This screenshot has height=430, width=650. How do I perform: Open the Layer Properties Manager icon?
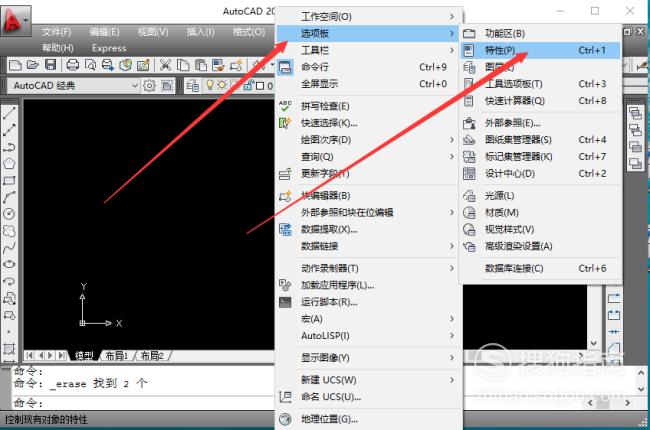click(x=192, y=86)
